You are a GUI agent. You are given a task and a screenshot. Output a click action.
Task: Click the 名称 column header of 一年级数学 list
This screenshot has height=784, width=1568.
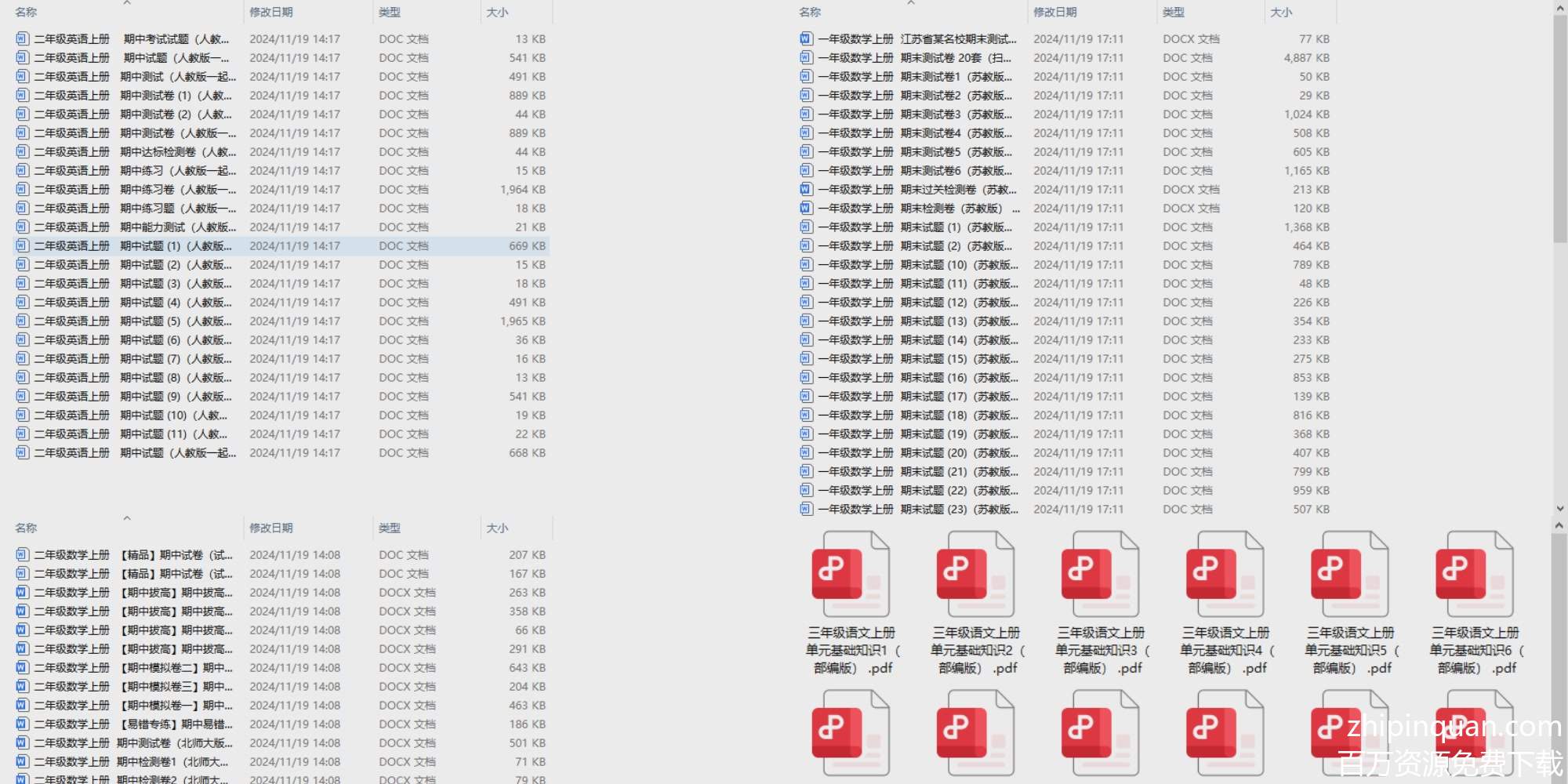pos(810,13)
